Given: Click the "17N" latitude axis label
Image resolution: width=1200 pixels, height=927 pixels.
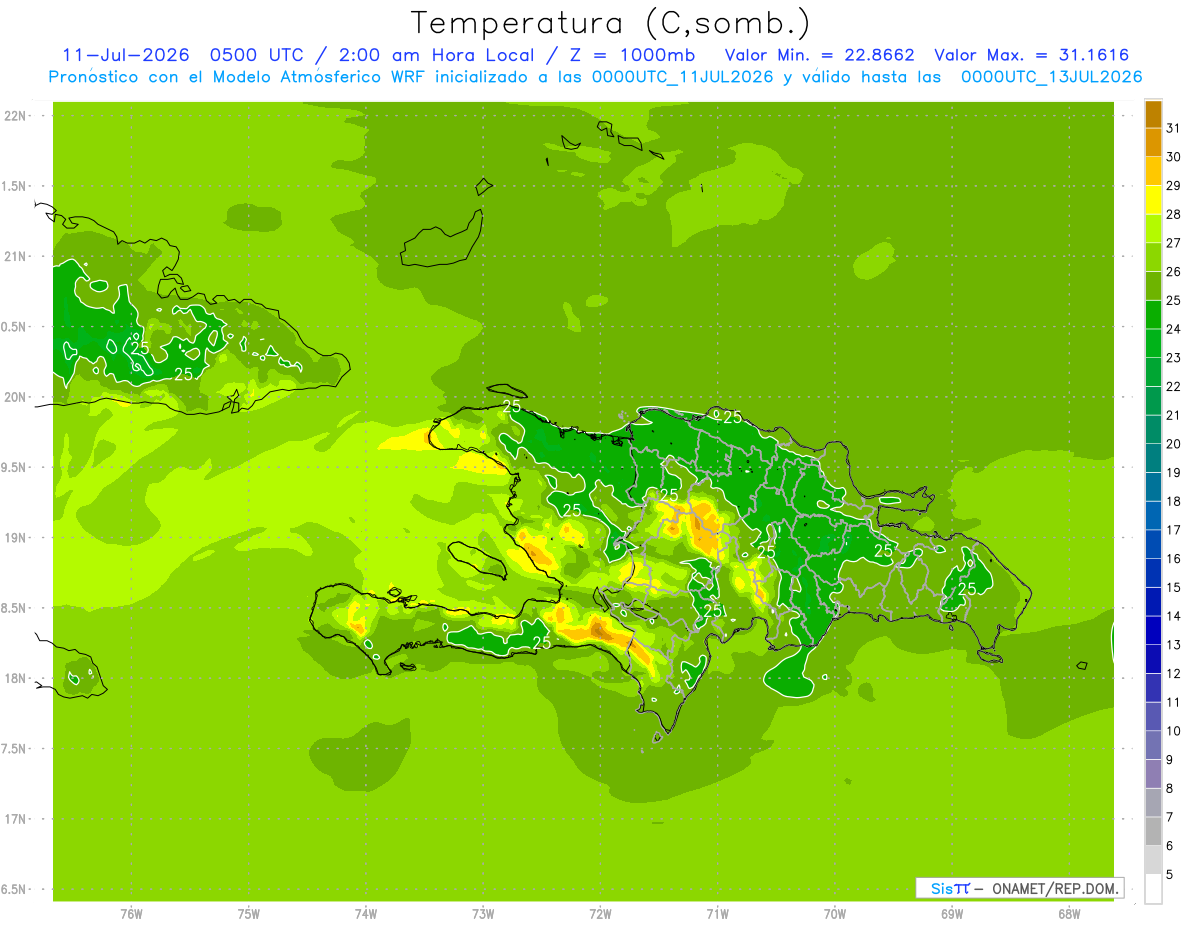Looking at the screenshot, I should (15, 819).
